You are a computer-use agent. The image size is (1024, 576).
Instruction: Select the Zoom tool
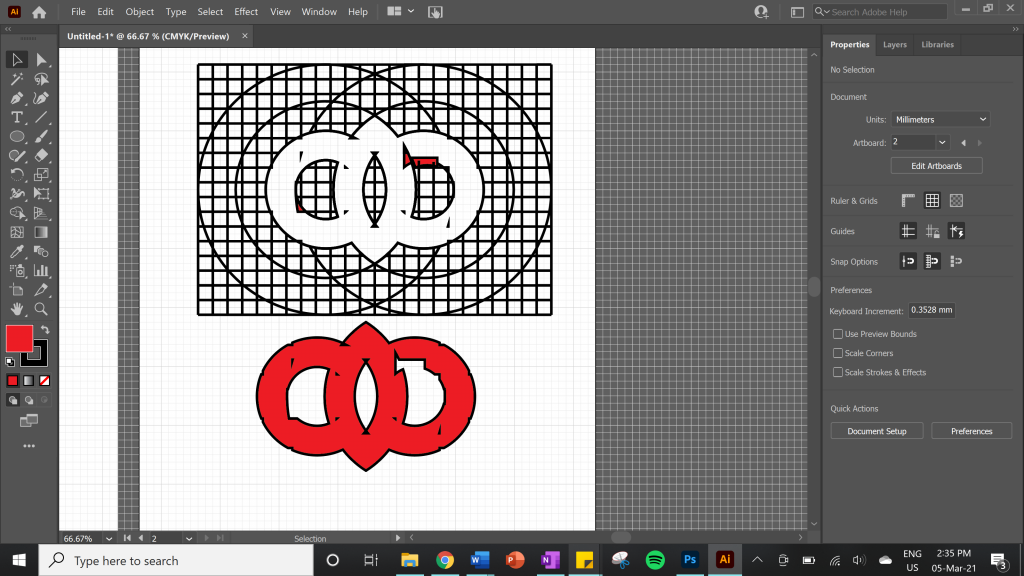[41, 309]
